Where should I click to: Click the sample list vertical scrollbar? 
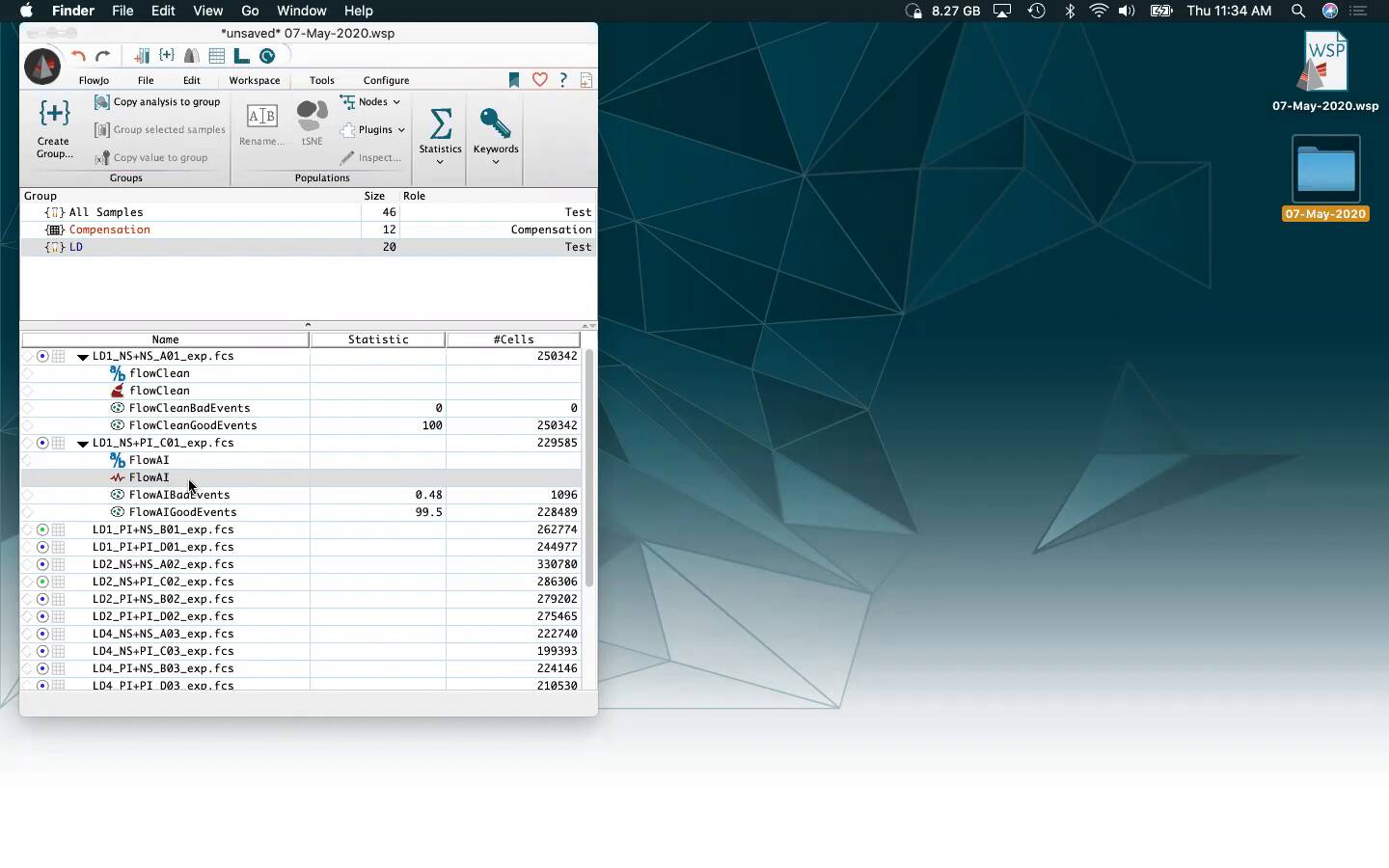[x=588, y=468]
